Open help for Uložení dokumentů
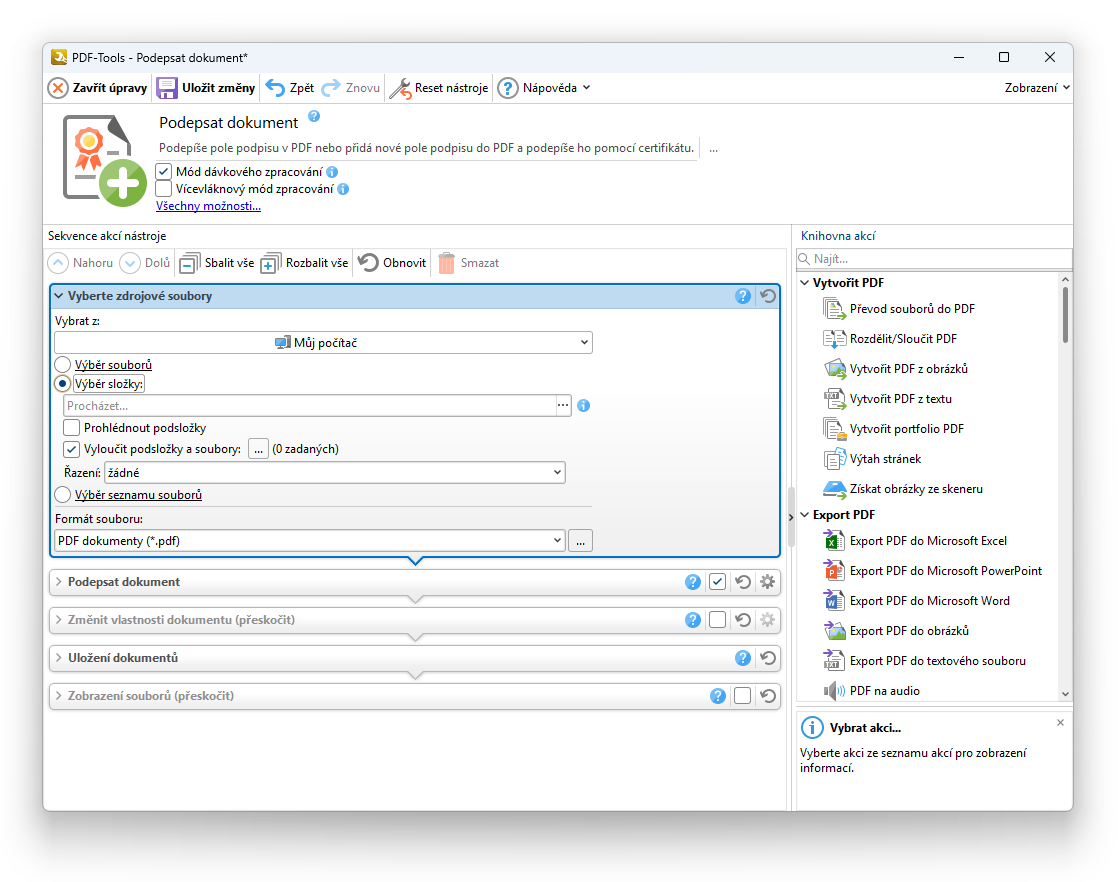The width and height of the screenshot is (1118, 882). click(x=743, y=657)
